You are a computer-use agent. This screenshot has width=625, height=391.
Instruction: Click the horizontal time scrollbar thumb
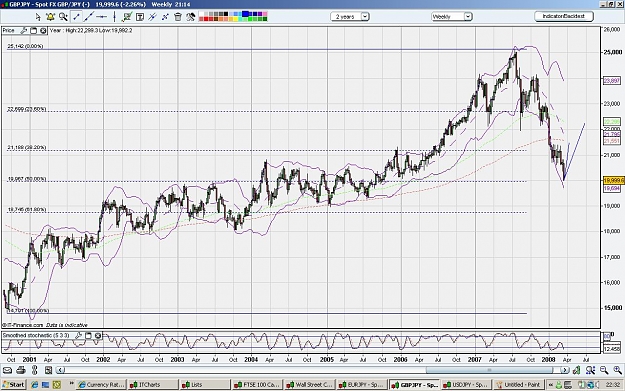click(x=490, y=370)
